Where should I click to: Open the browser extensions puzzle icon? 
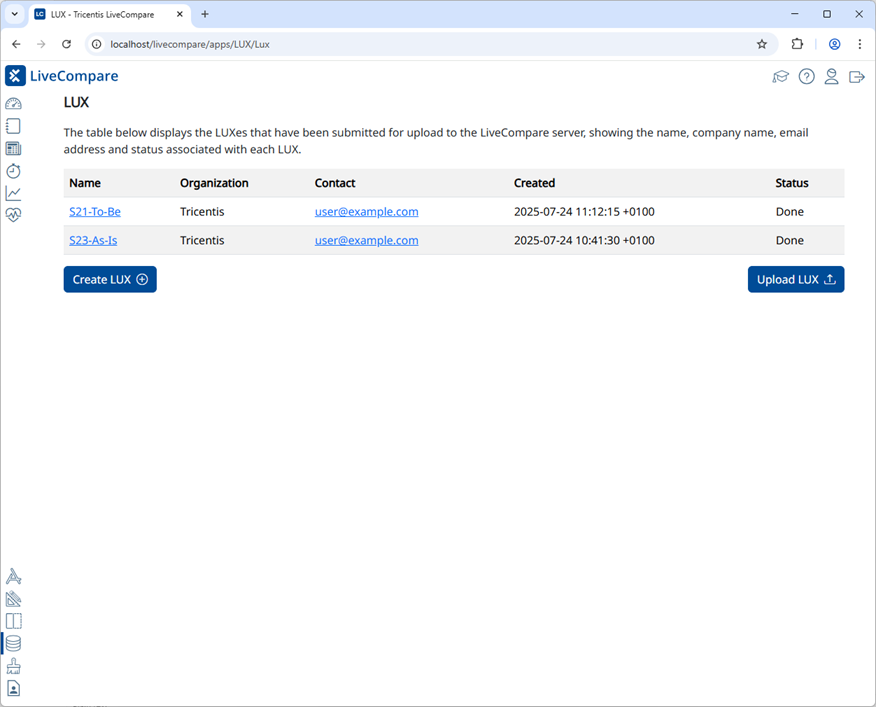(797, 44)
